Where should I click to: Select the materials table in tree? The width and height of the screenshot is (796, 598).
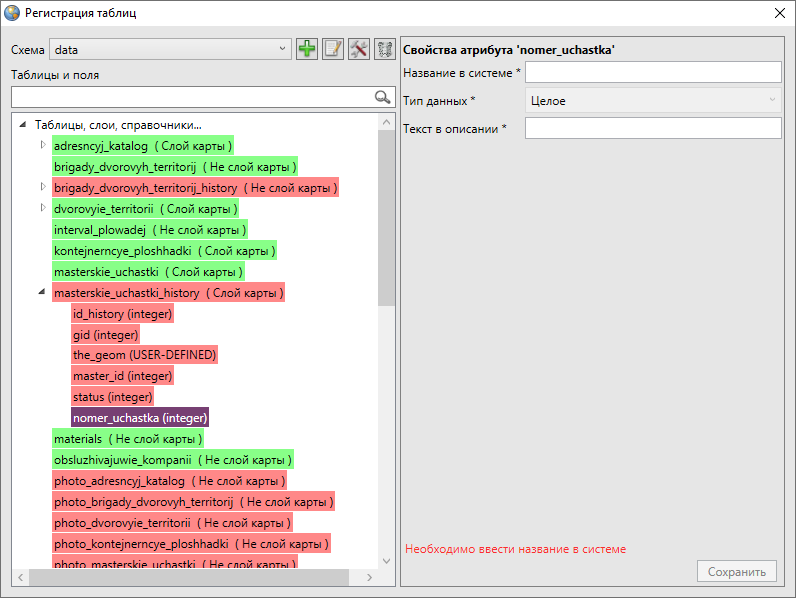tap(127, 439)
